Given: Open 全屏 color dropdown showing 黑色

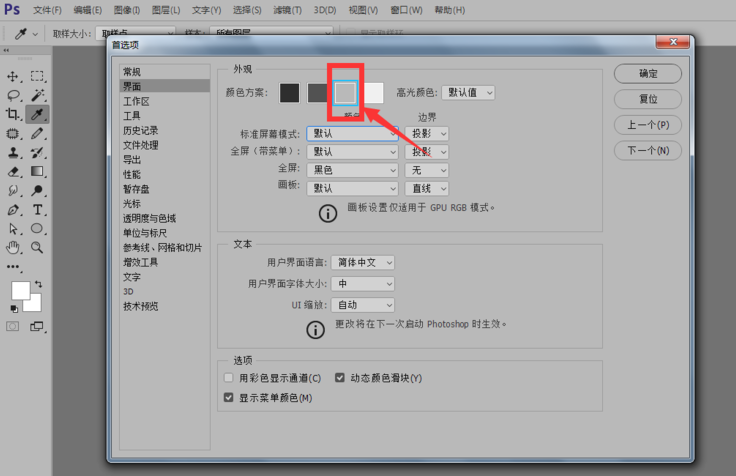Looking at the screenshot, I should pyautogui.click(x=353, y=170).
